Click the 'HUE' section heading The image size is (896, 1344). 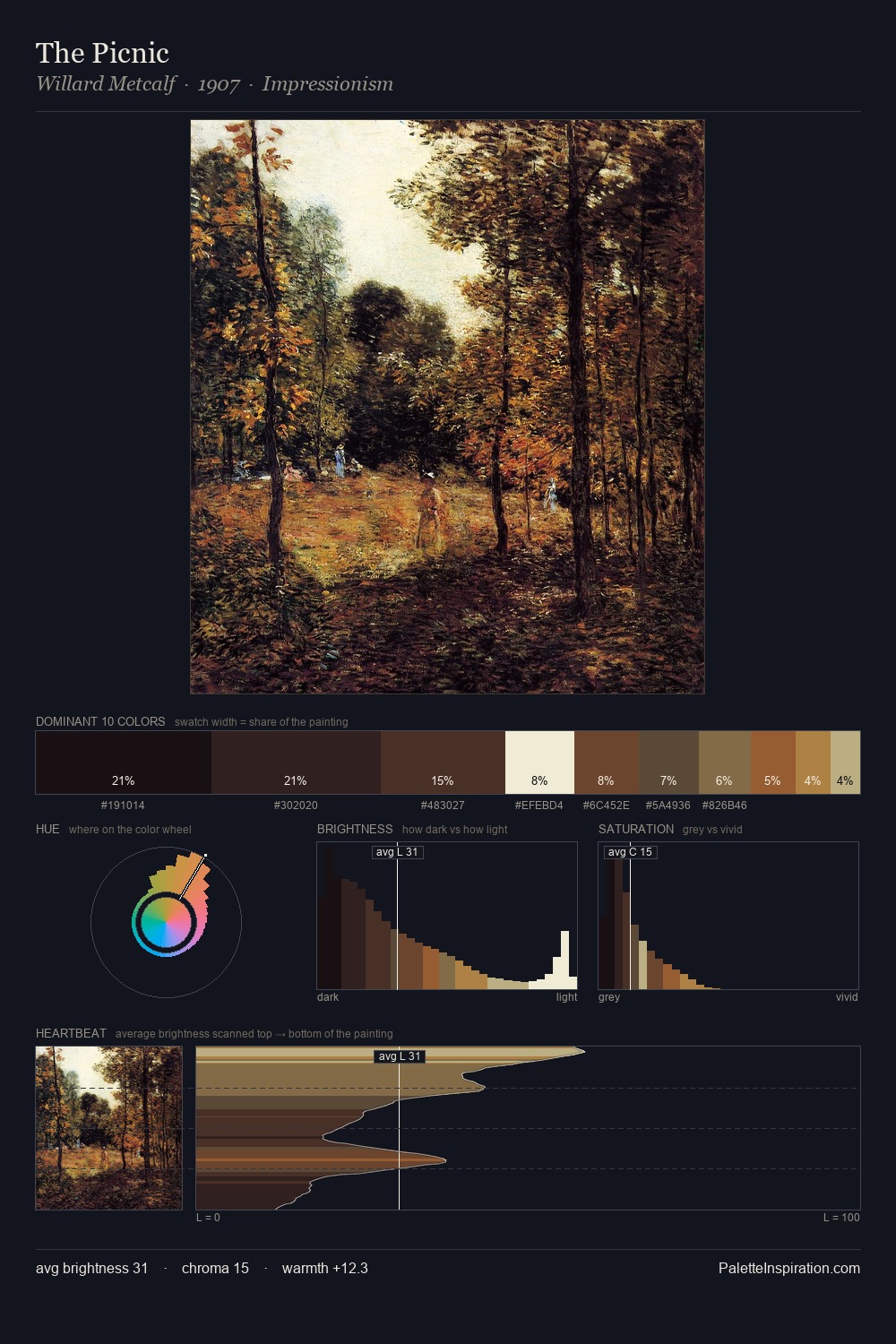tap(47, 829)
